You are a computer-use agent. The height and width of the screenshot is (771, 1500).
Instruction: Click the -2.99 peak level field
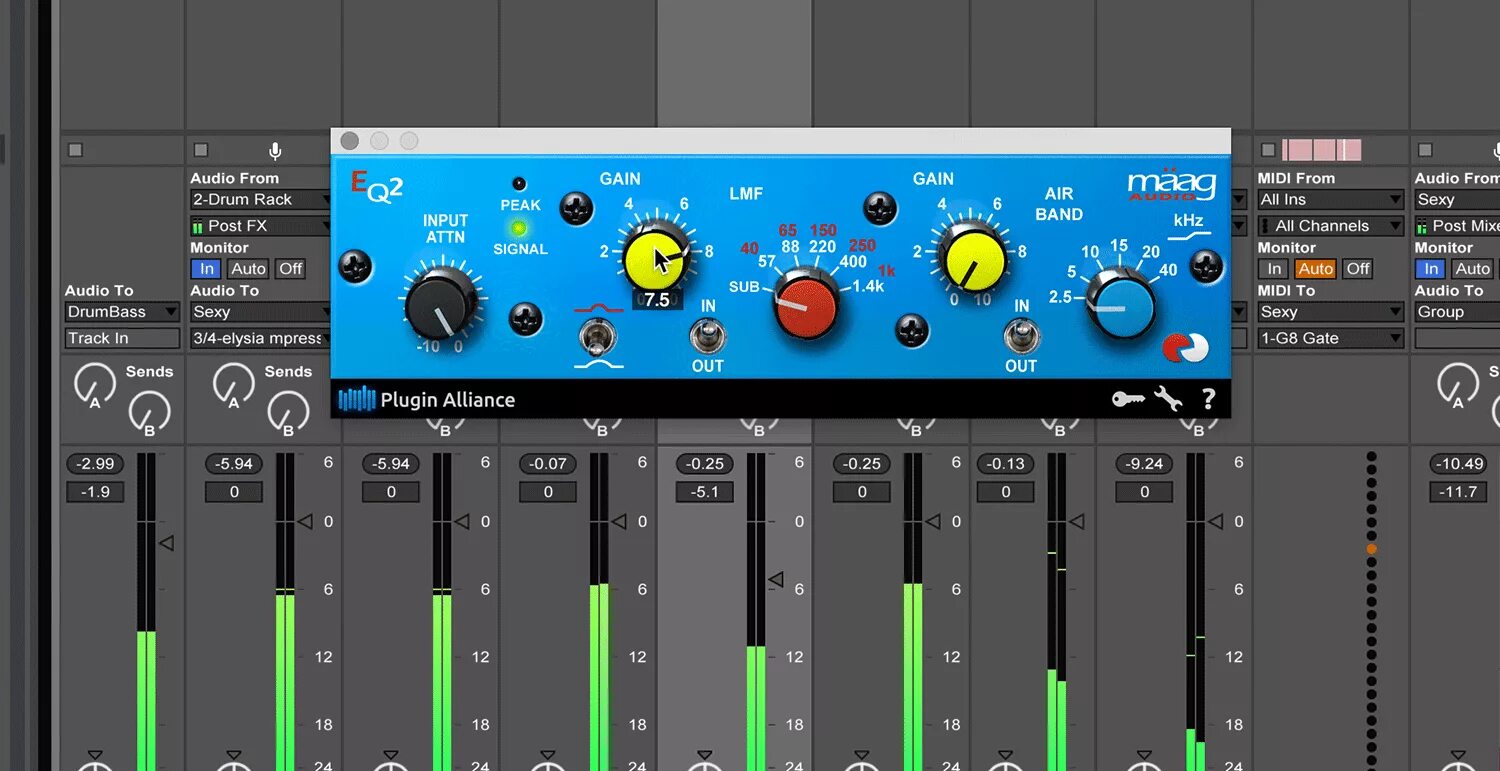coord(95,464)
